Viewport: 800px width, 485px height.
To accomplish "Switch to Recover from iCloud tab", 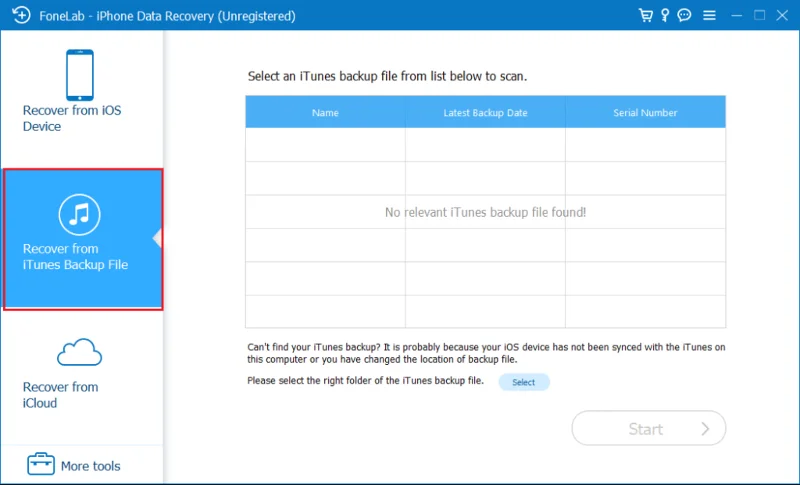I will click(x=82, y=376).
